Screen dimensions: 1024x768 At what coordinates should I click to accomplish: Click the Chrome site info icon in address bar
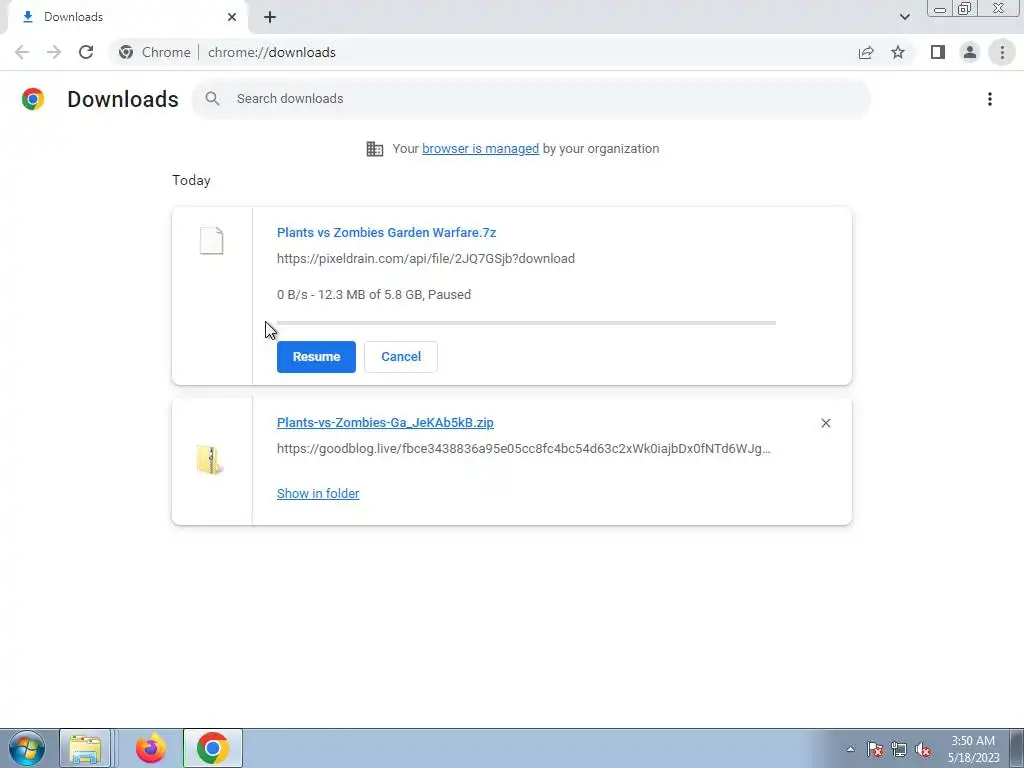click(x=126, y=52)
